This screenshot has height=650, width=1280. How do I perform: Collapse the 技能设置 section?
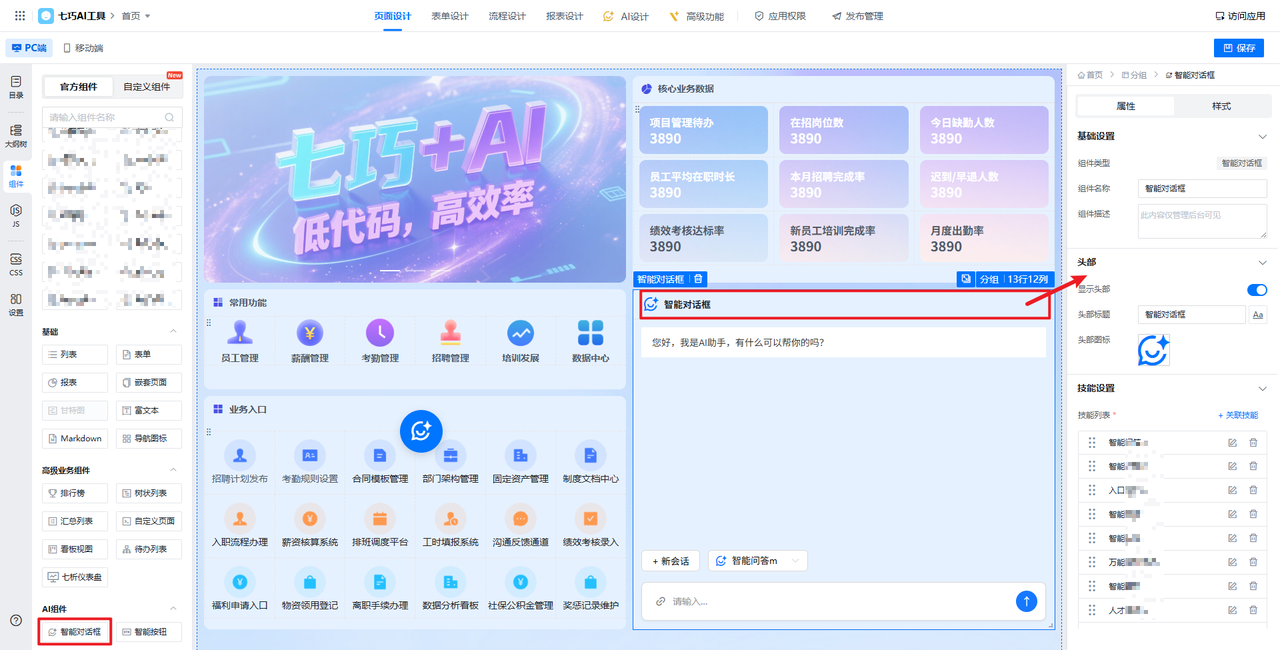pos(1261,388)
